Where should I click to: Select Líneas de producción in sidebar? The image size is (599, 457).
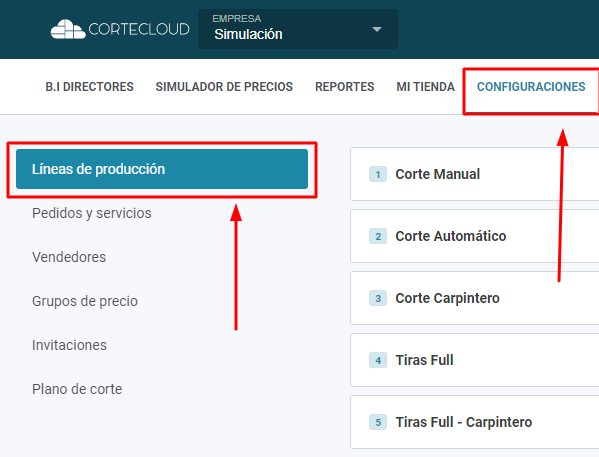[x=162, y=169]
